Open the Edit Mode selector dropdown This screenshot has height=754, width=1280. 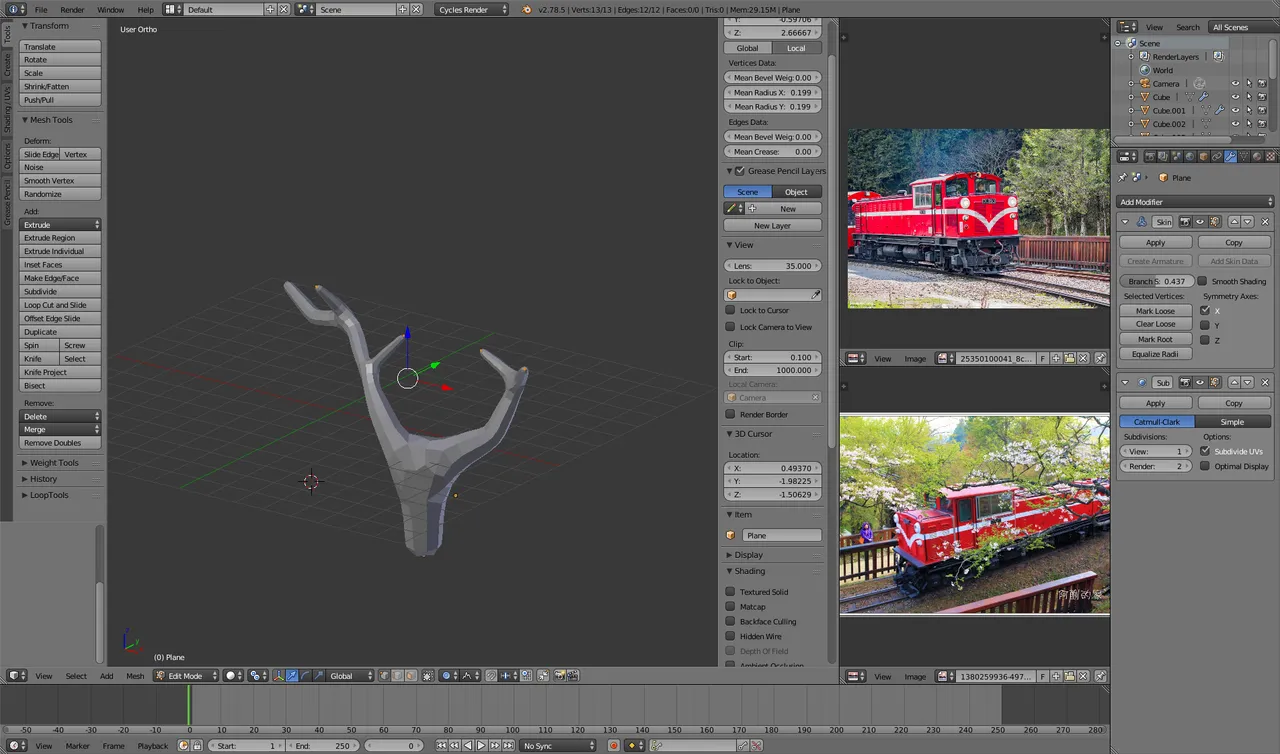click(x=185, y=676)
